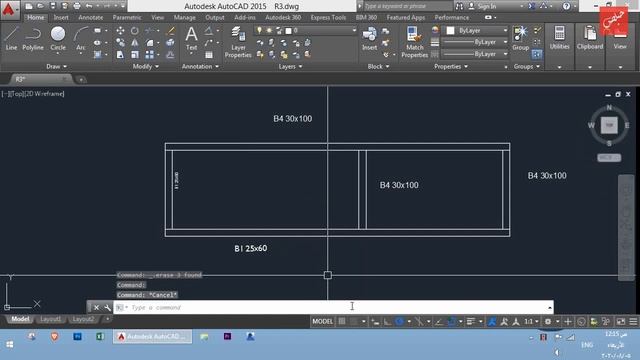The image size is (640, 360).
Task: Click the MODEL space status button
Action: [322, 322]
